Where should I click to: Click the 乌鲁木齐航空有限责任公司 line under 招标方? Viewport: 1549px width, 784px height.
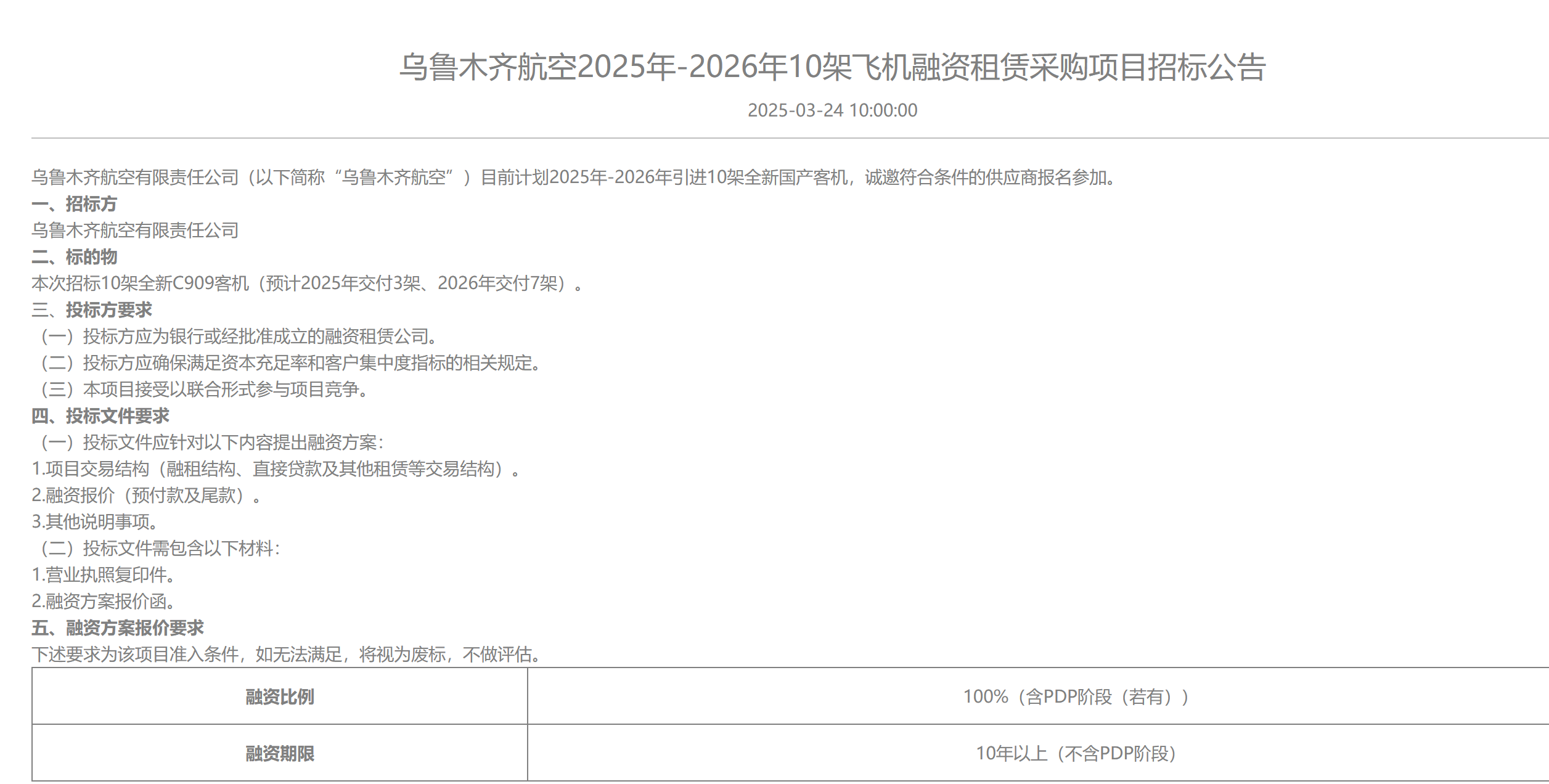[135, 231]
